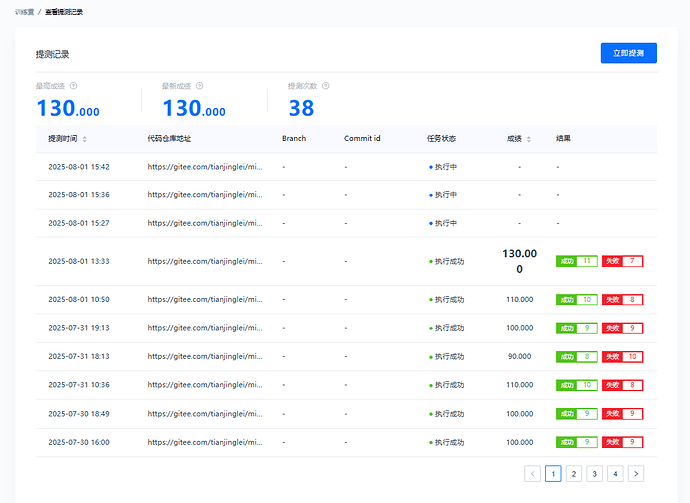The height and width of the screenshot is (503, 690).
Task: Click the timestamp 2025-08-01 15:36
Action: click(79, 195)
